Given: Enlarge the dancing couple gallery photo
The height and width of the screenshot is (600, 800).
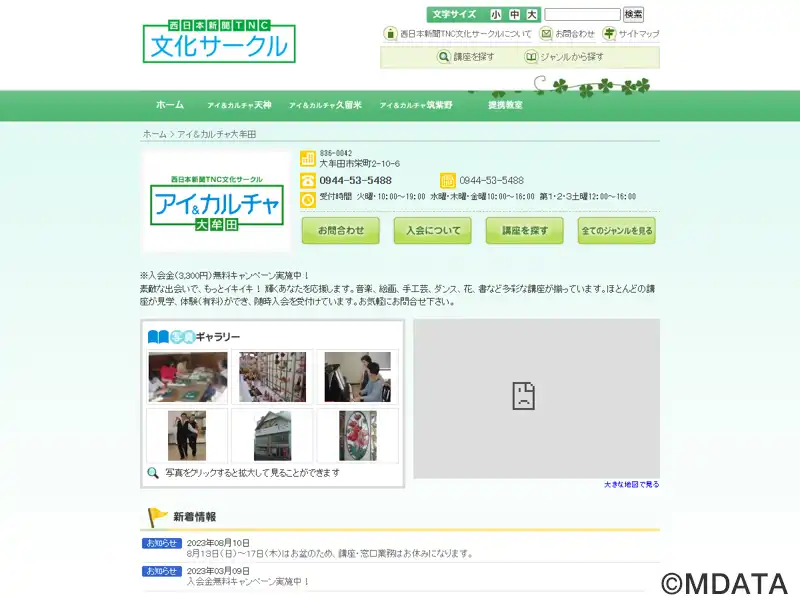Looking at the screenshot, I should coord(187,436).
